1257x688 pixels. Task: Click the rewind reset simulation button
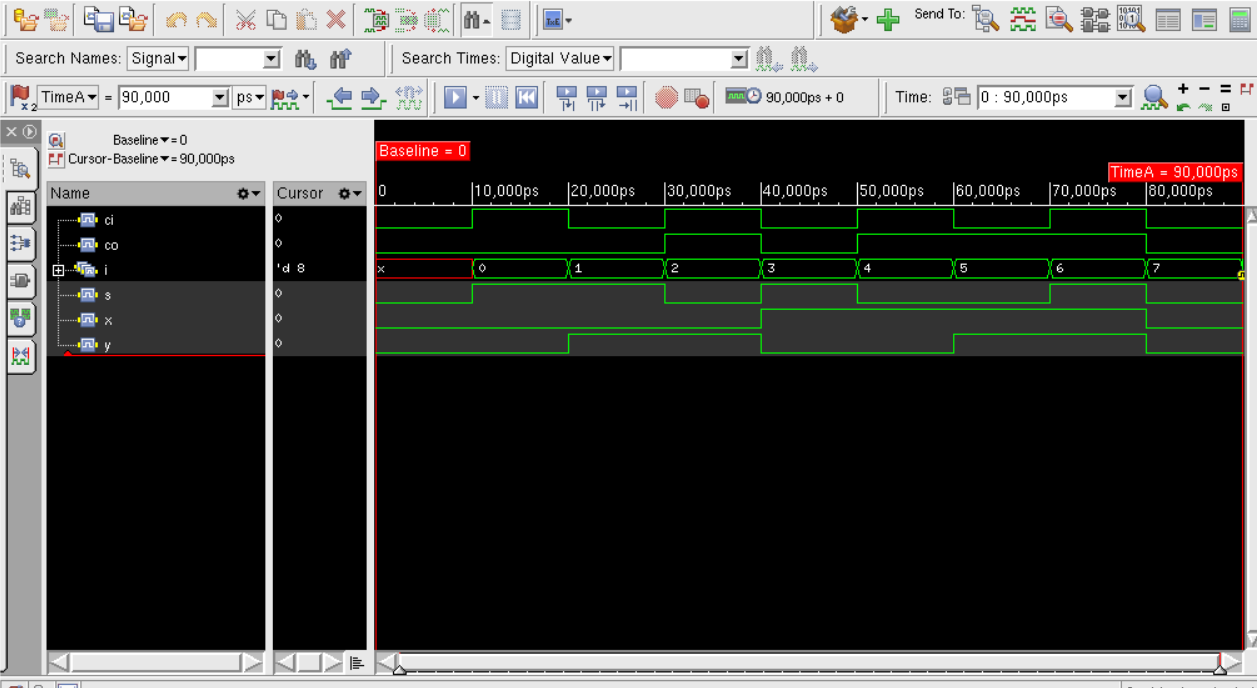(527, 97)
